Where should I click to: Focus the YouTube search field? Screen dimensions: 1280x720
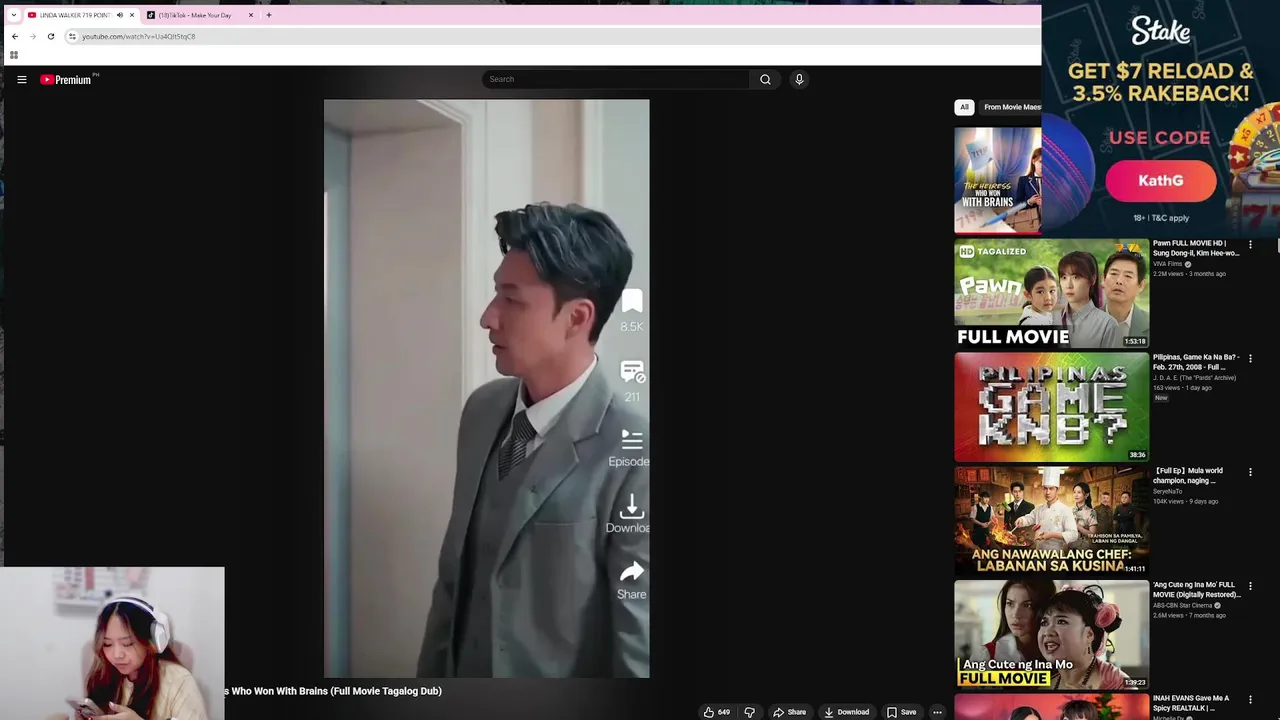(615, 79)
